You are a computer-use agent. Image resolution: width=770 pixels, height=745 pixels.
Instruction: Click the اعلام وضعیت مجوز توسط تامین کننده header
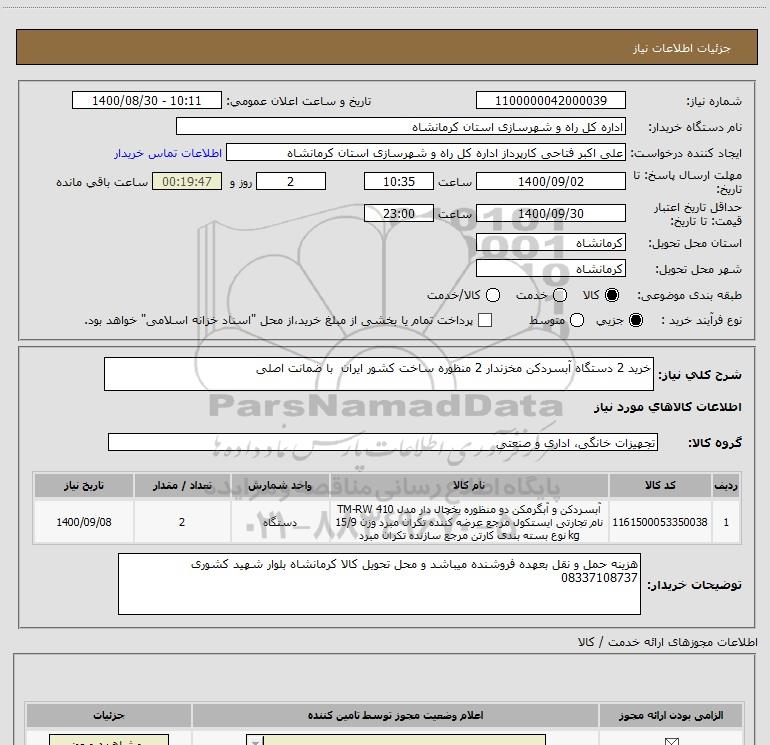(395, 716)
